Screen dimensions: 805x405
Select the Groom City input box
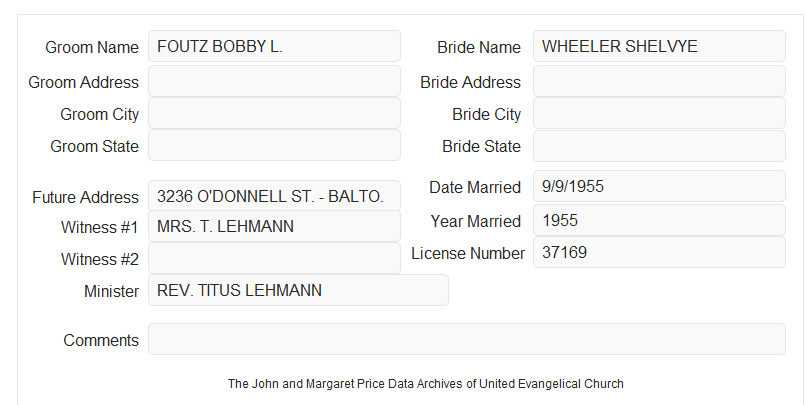274,113
